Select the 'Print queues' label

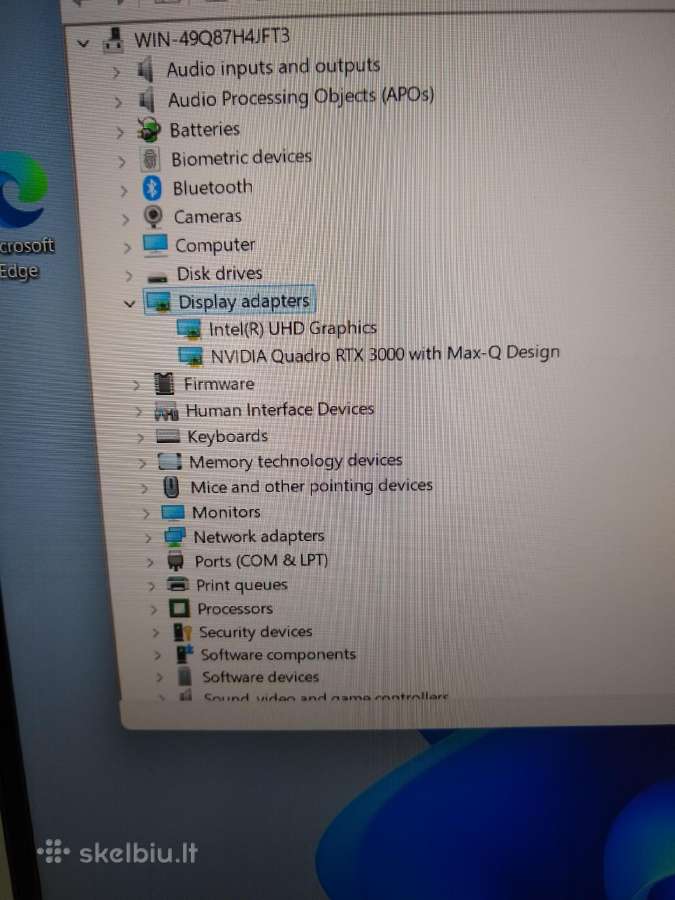242,585
